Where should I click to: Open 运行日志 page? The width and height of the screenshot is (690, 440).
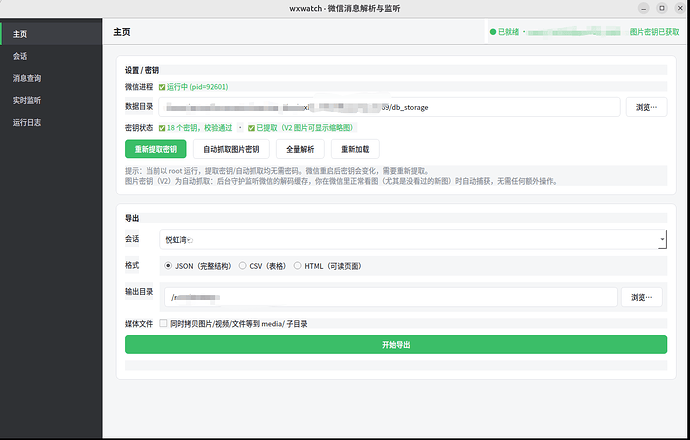coord(51,122)
